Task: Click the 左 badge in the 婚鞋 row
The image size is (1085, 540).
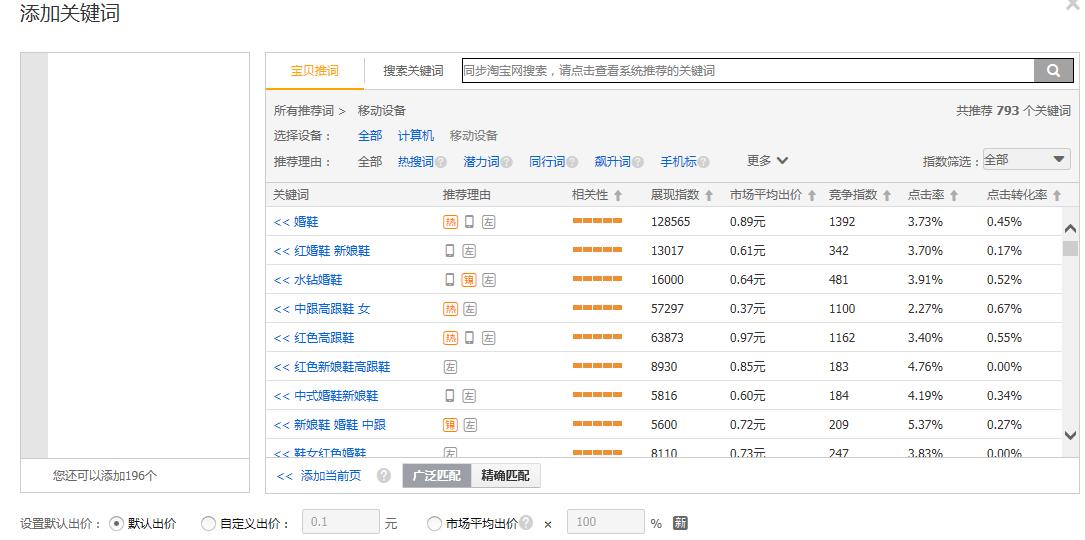Action: (489, 222)
